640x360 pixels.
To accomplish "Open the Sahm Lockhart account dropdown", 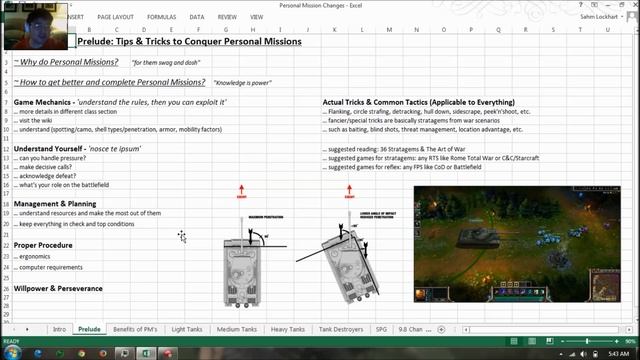I will [x=602, y=17].
